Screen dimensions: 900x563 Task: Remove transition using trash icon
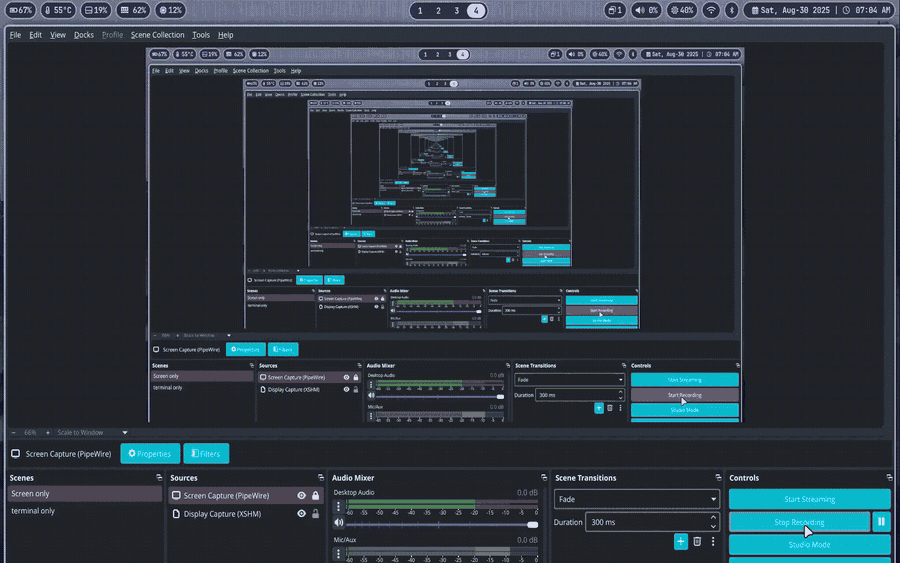pos(697,541)
